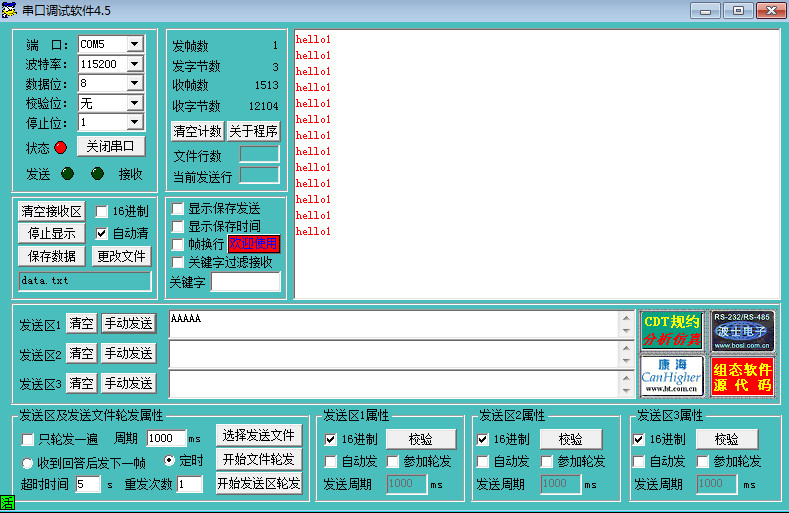The width and height of the screenshot is (789, 513).
Task: Click 手动发送 for 发送区3
Action: (x=129, y=384)
